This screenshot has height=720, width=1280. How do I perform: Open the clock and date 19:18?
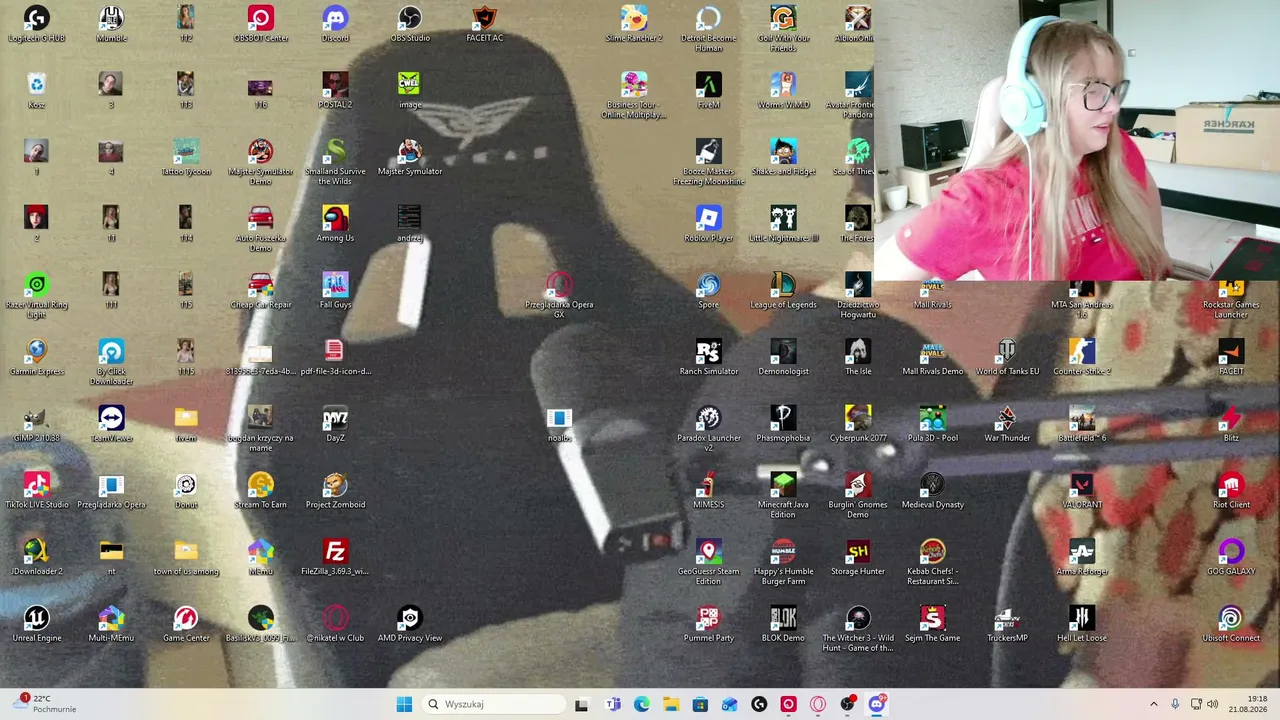(x=1247, y=704)
